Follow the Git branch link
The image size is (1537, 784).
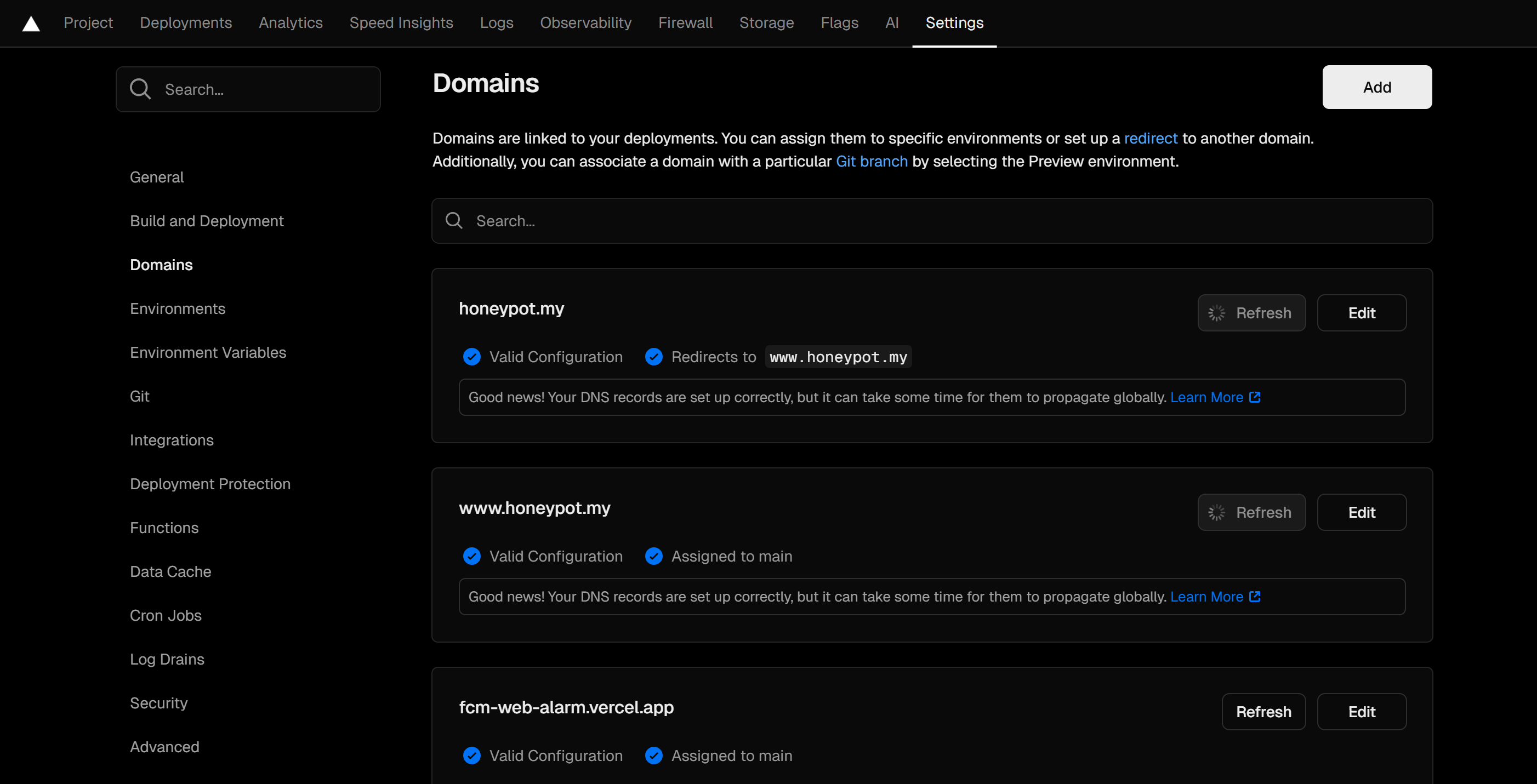(x=871, y=162)
